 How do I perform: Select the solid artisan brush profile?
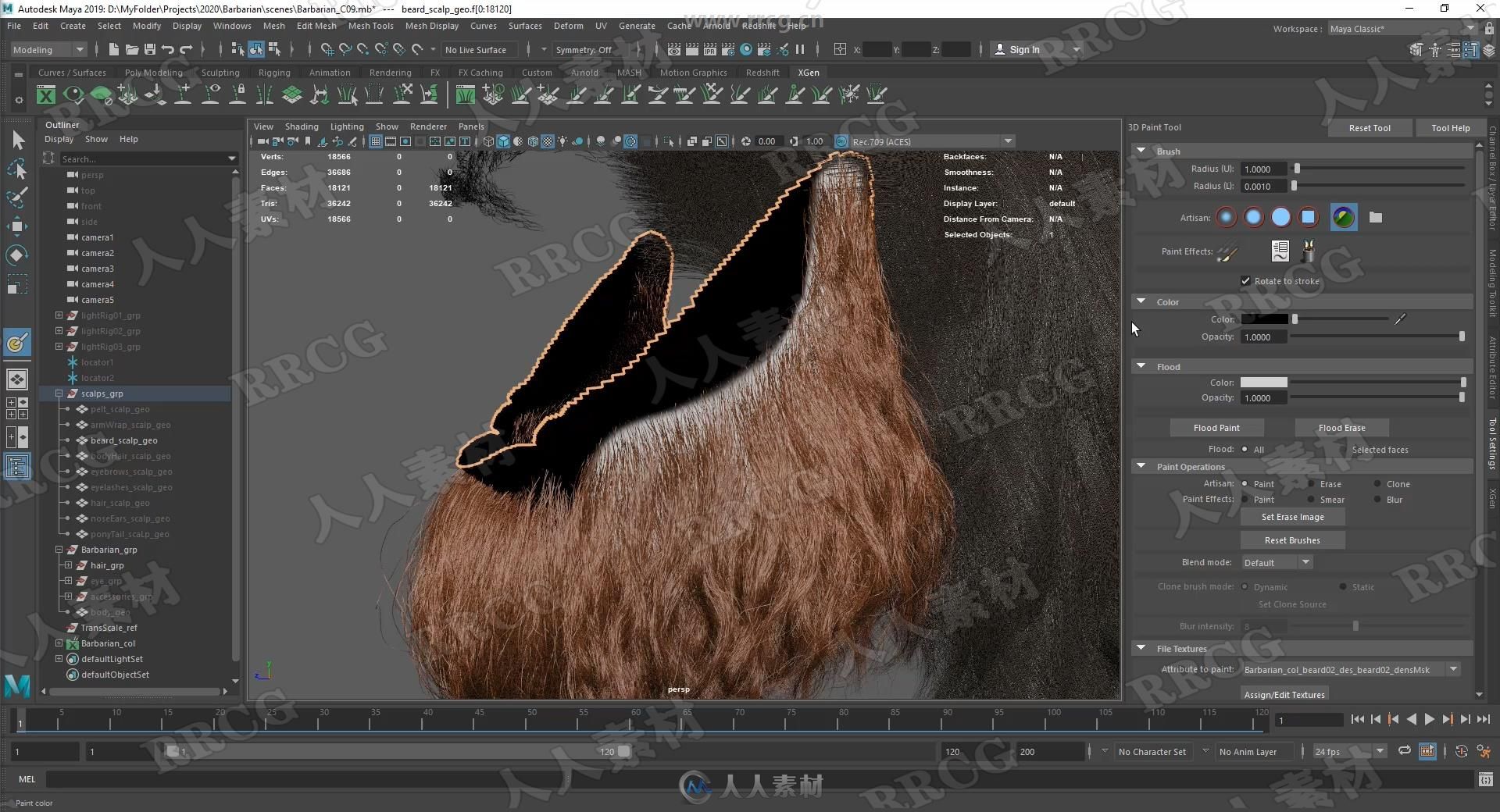coord(1281,217)
